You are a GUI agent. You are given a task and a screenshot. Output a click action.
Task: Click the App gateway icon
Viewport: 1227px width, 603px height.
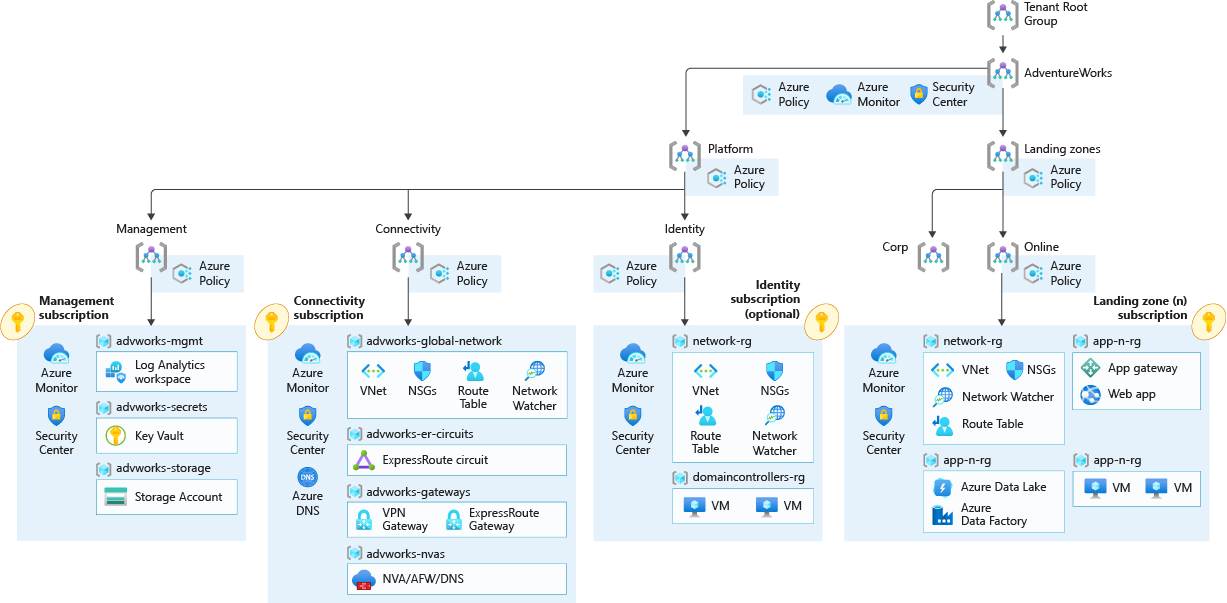[x=1090, y=368]
